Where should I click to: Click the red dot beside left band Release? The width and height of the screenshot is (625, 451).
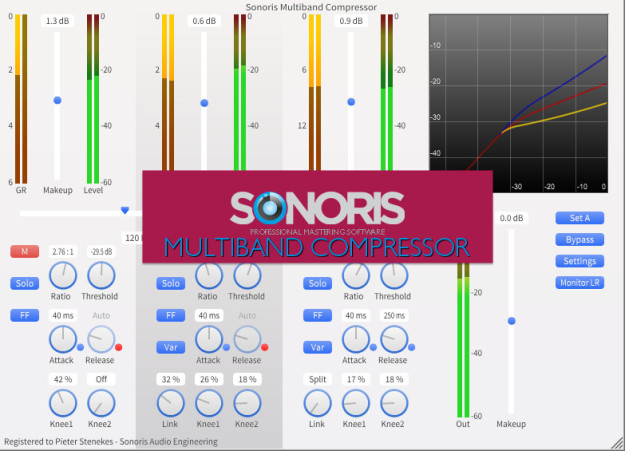[x=118, y=347]
